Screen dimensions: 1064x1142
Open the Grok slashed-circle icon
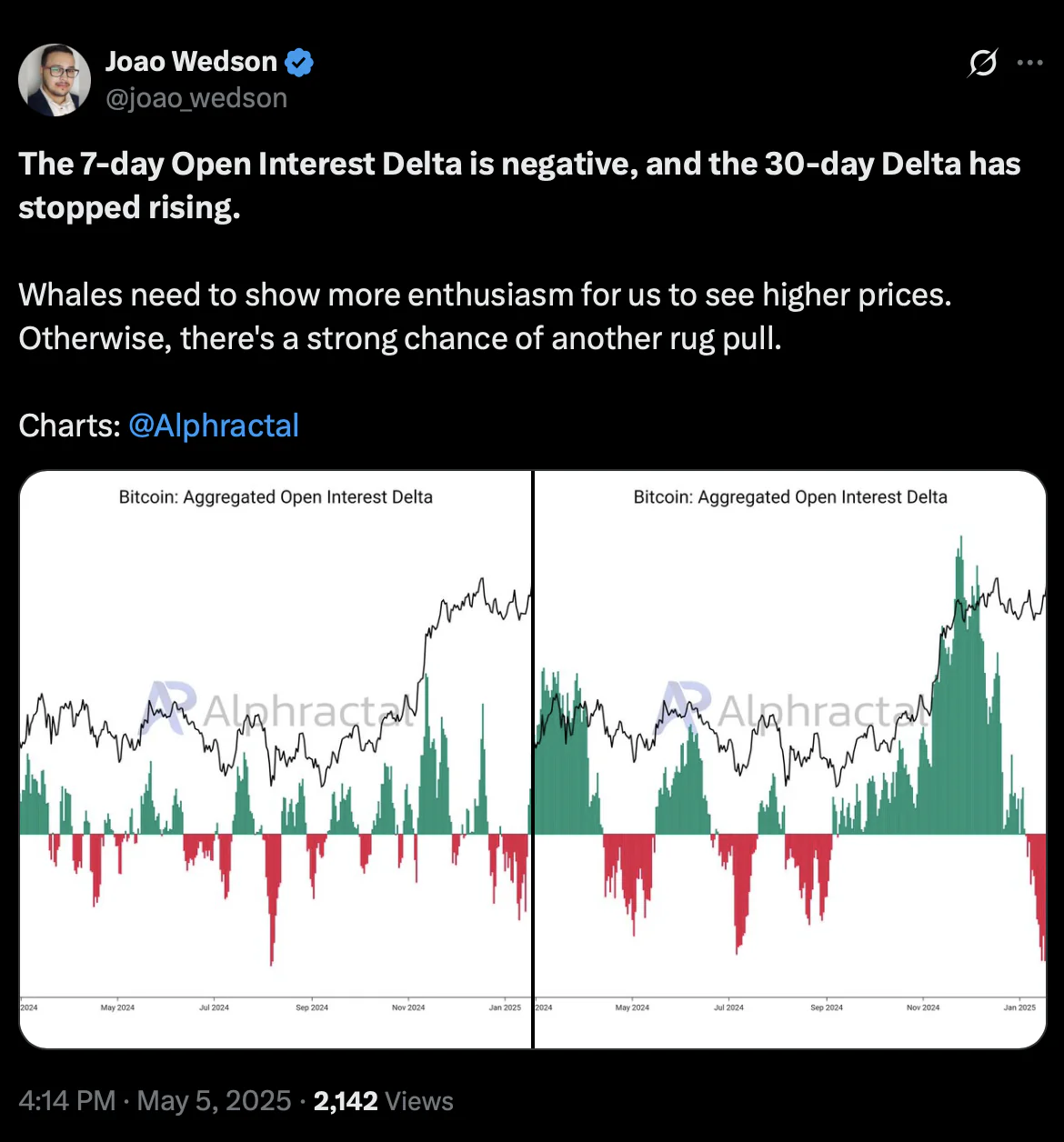click(983, 63)
